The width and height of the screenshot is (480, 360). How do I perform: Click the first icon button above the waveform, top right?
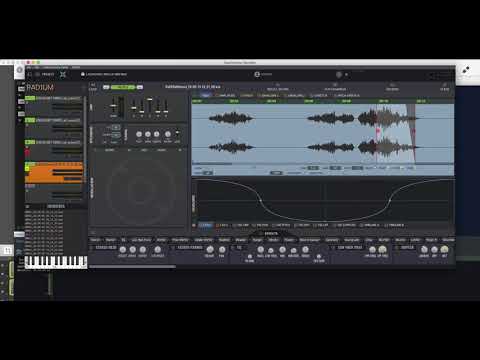click(x=277, y=87)
